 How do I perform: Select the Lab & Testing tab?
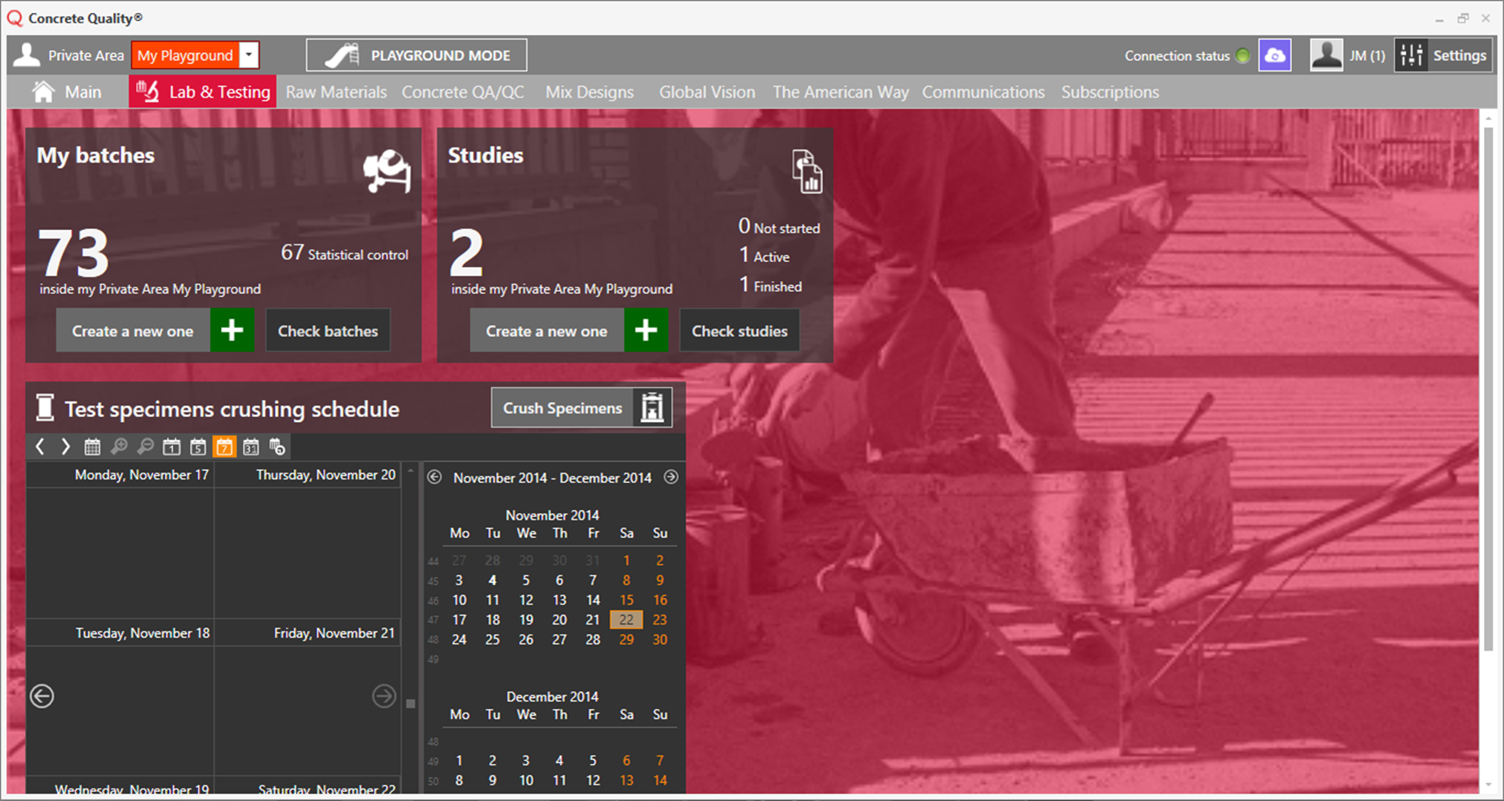pyautogui.click(x=203, y=92)
